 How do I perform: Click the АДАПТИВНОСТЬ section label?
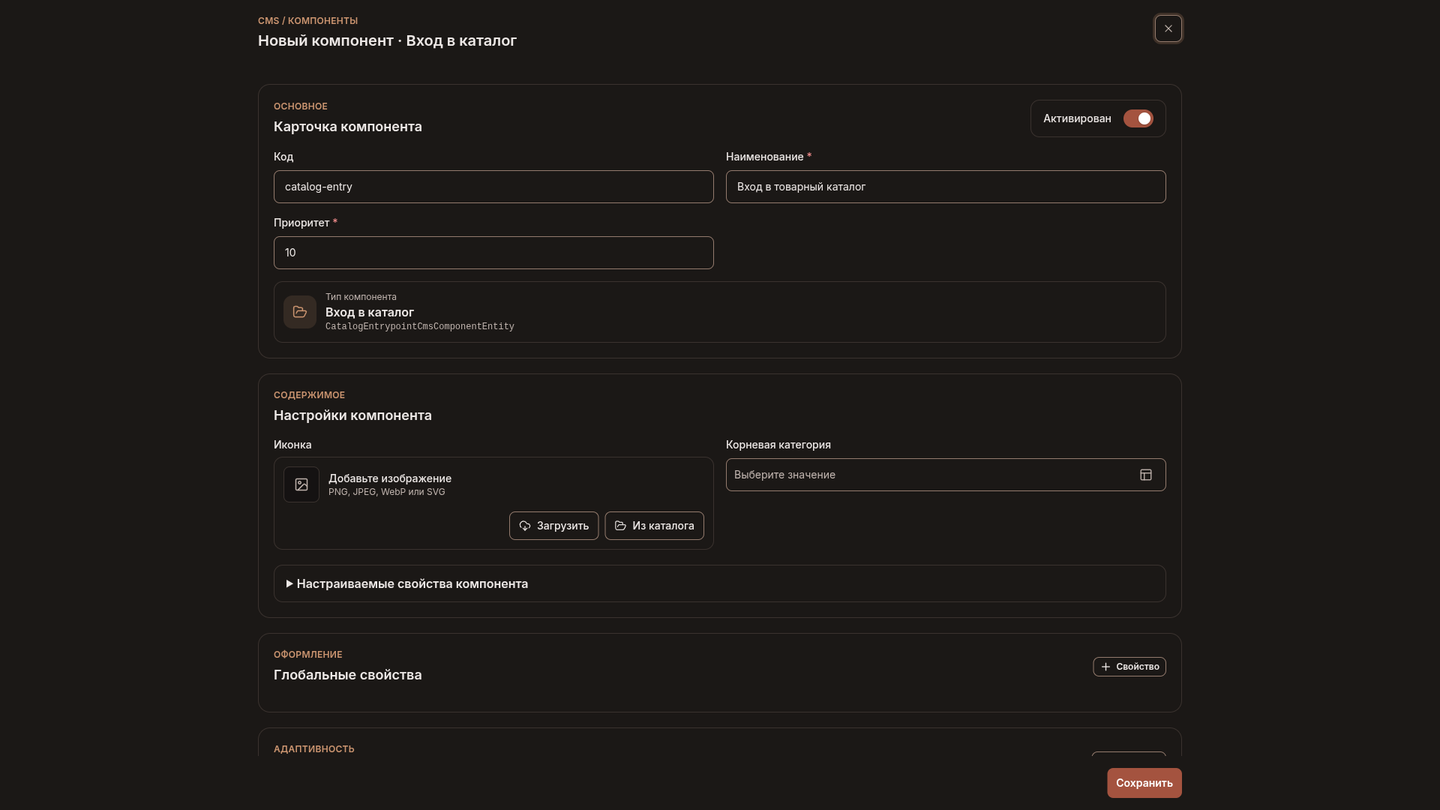pos(314,749)
